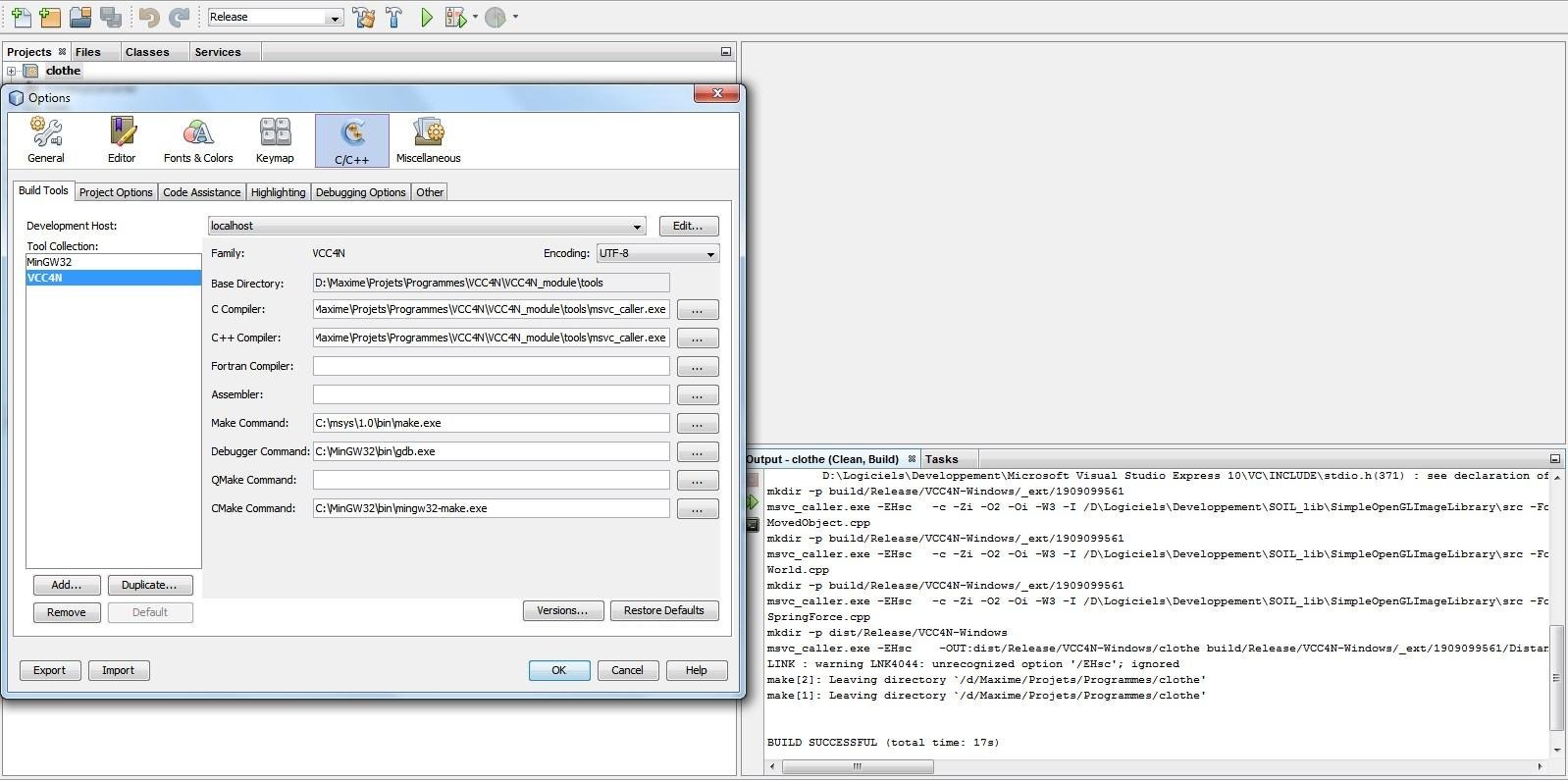Click the Cancel button

point(628,670)
